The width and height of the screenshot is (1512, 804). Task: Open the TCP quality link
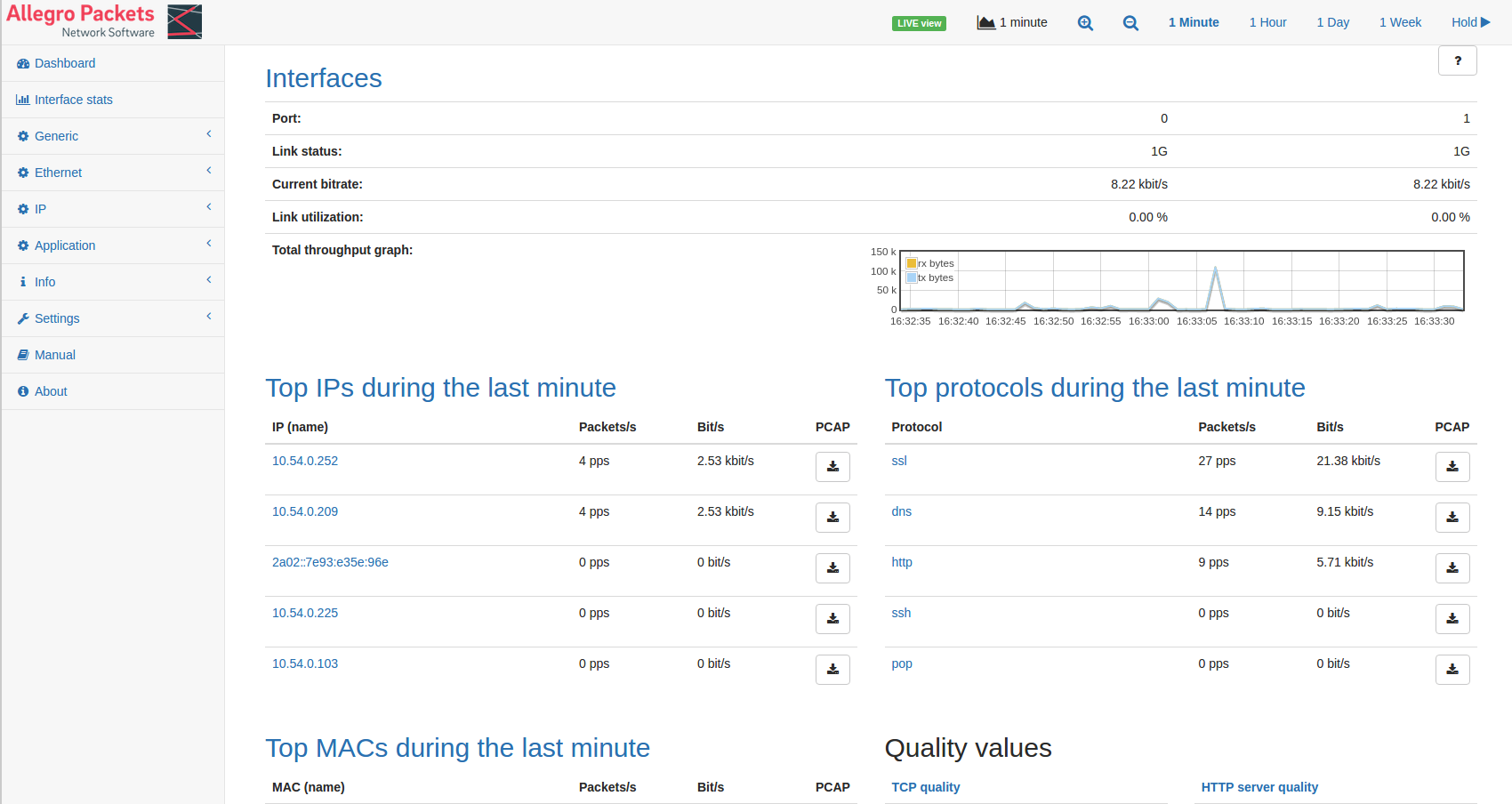pyautogui.click(x=926, y=787)
